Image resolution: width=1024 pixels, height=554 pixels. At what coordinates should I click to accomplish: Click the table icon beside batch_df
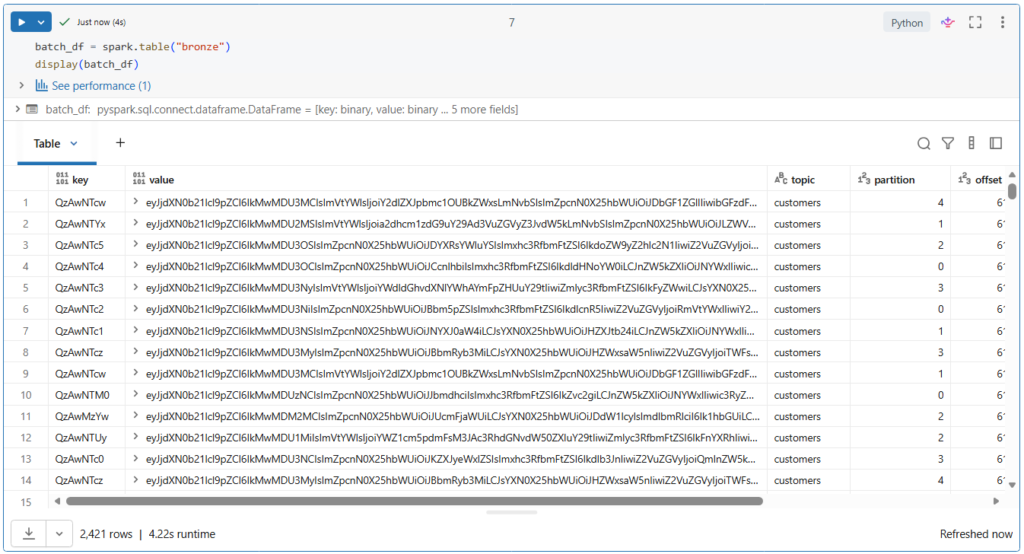point(32,109)
